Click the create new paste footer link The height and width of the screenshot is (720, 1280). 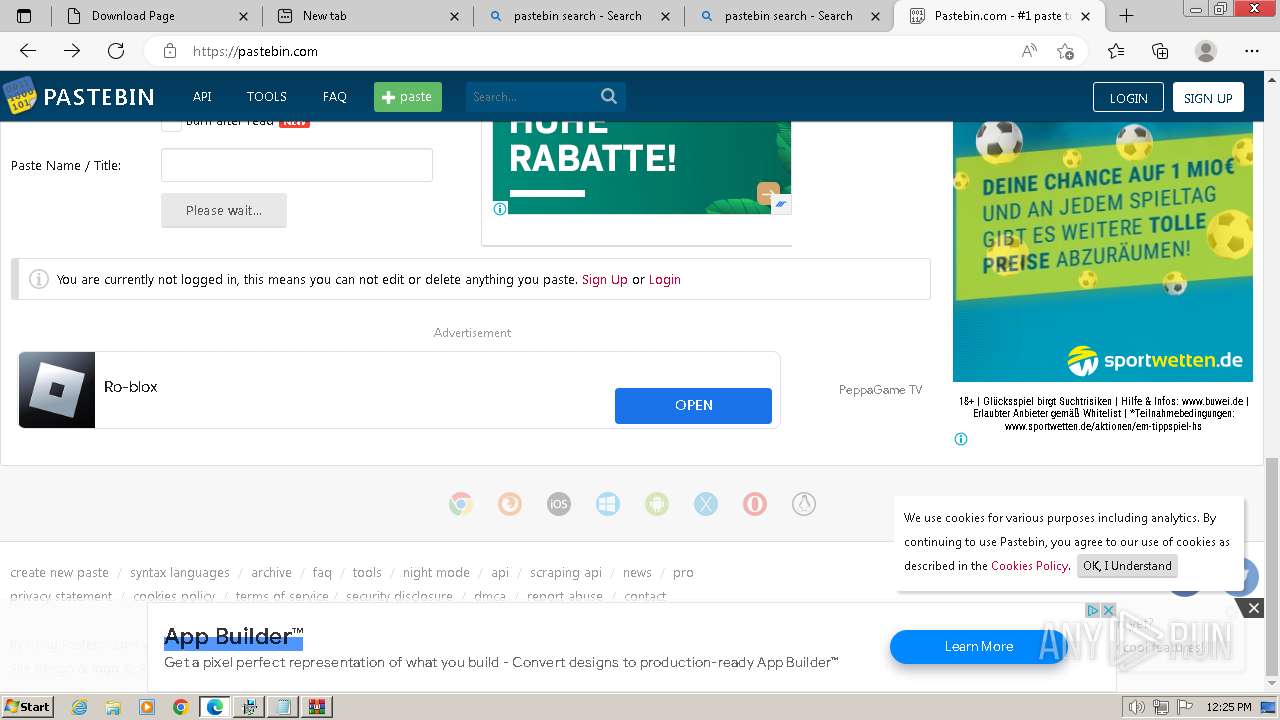(x=59, y=573)
